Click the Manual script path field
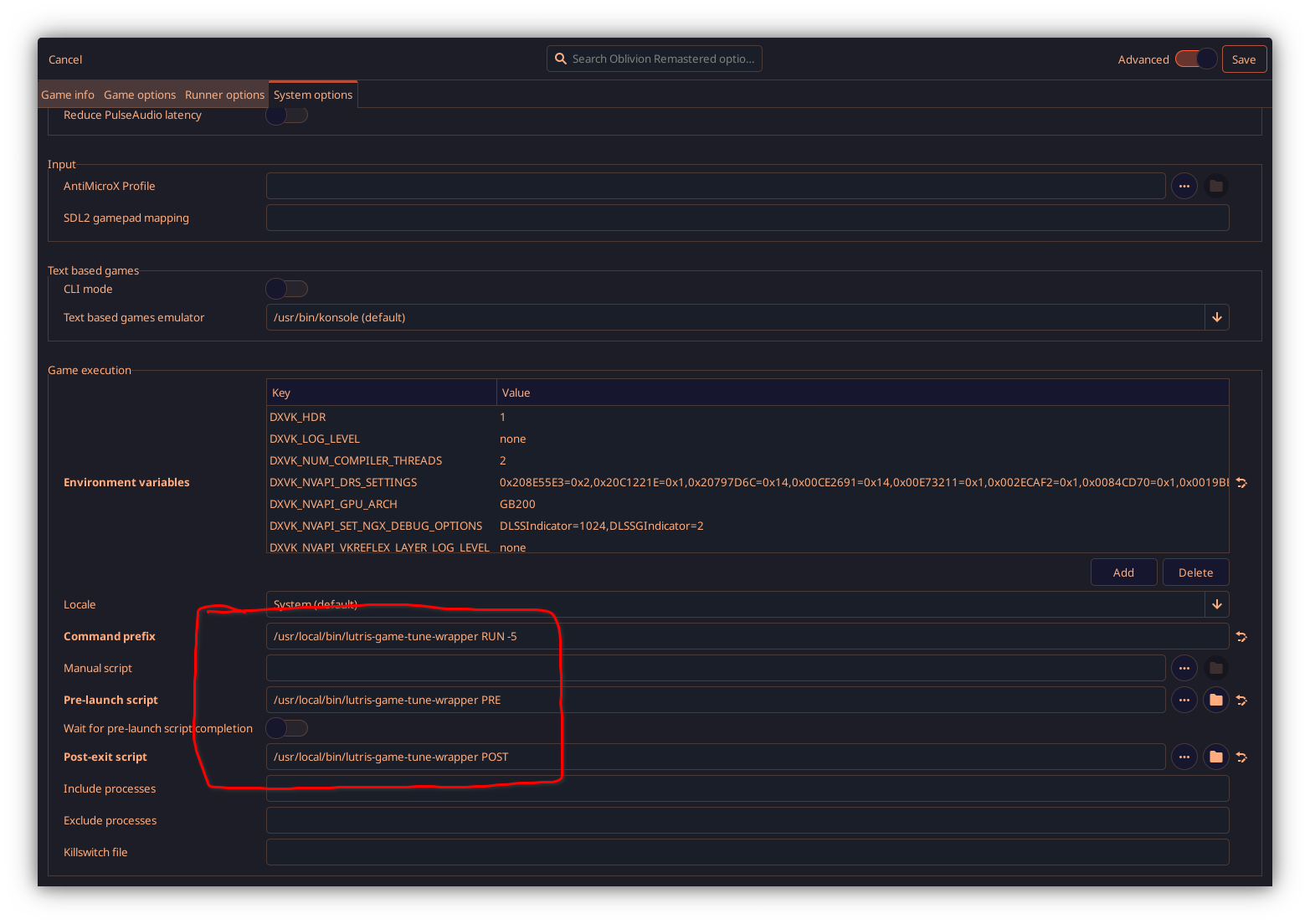This screenshot has width=1310, height=924. [716, 668]
